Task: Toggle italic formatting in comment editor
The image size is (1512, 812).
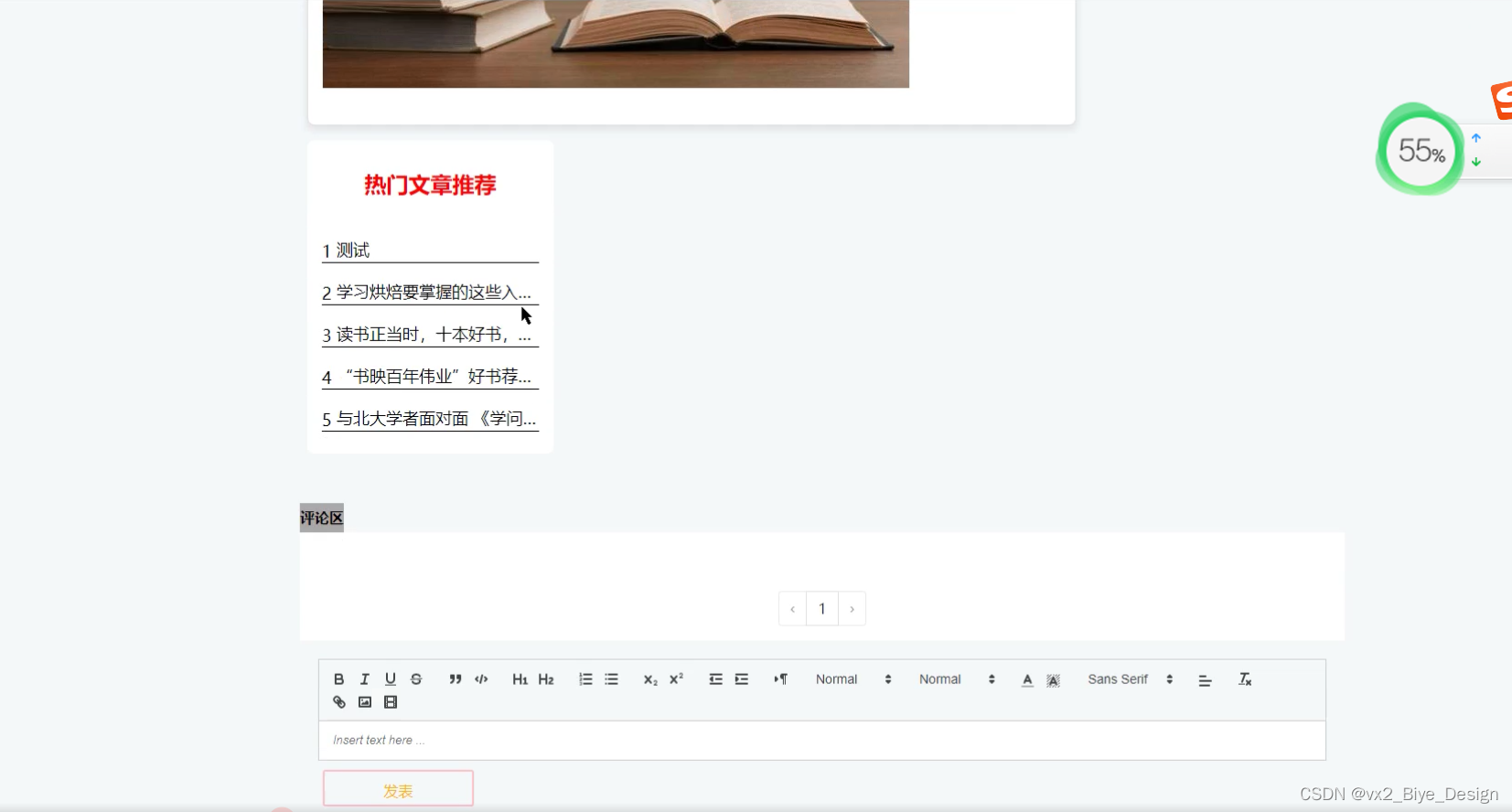Action: pos(364,679)
